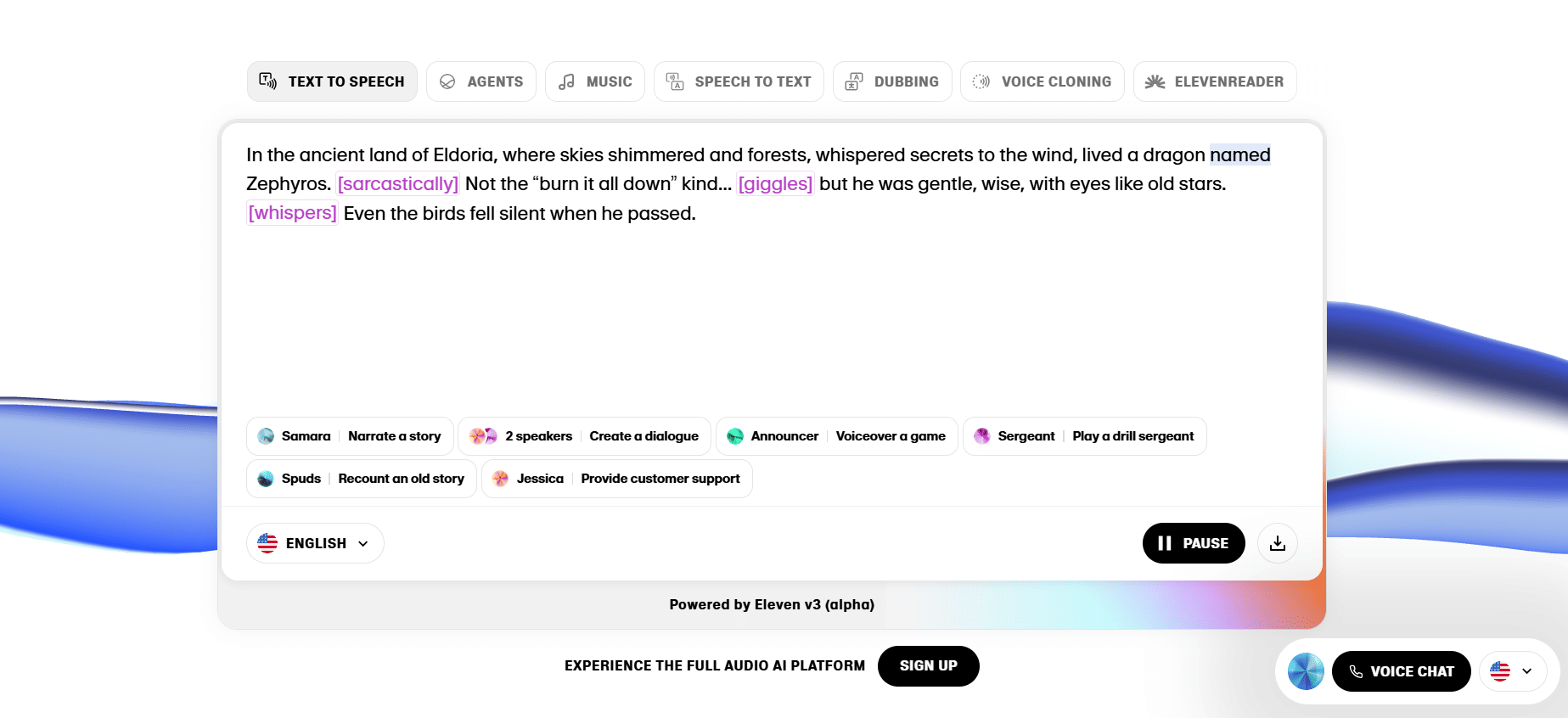Pause the audio playback

1194,543
